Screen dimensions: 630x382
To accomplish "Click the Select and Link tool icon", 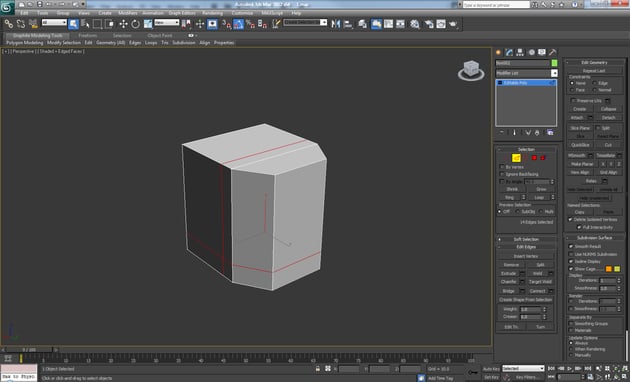I will 8,24.
